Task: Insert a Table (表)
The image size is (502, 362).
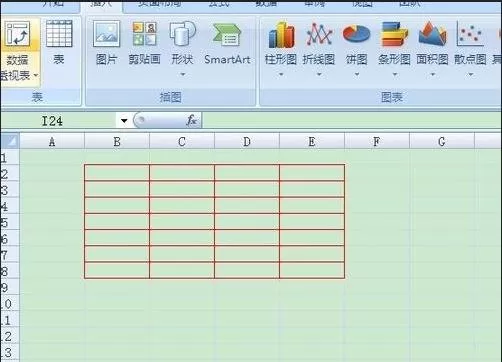Action: [x=59, y=43]
